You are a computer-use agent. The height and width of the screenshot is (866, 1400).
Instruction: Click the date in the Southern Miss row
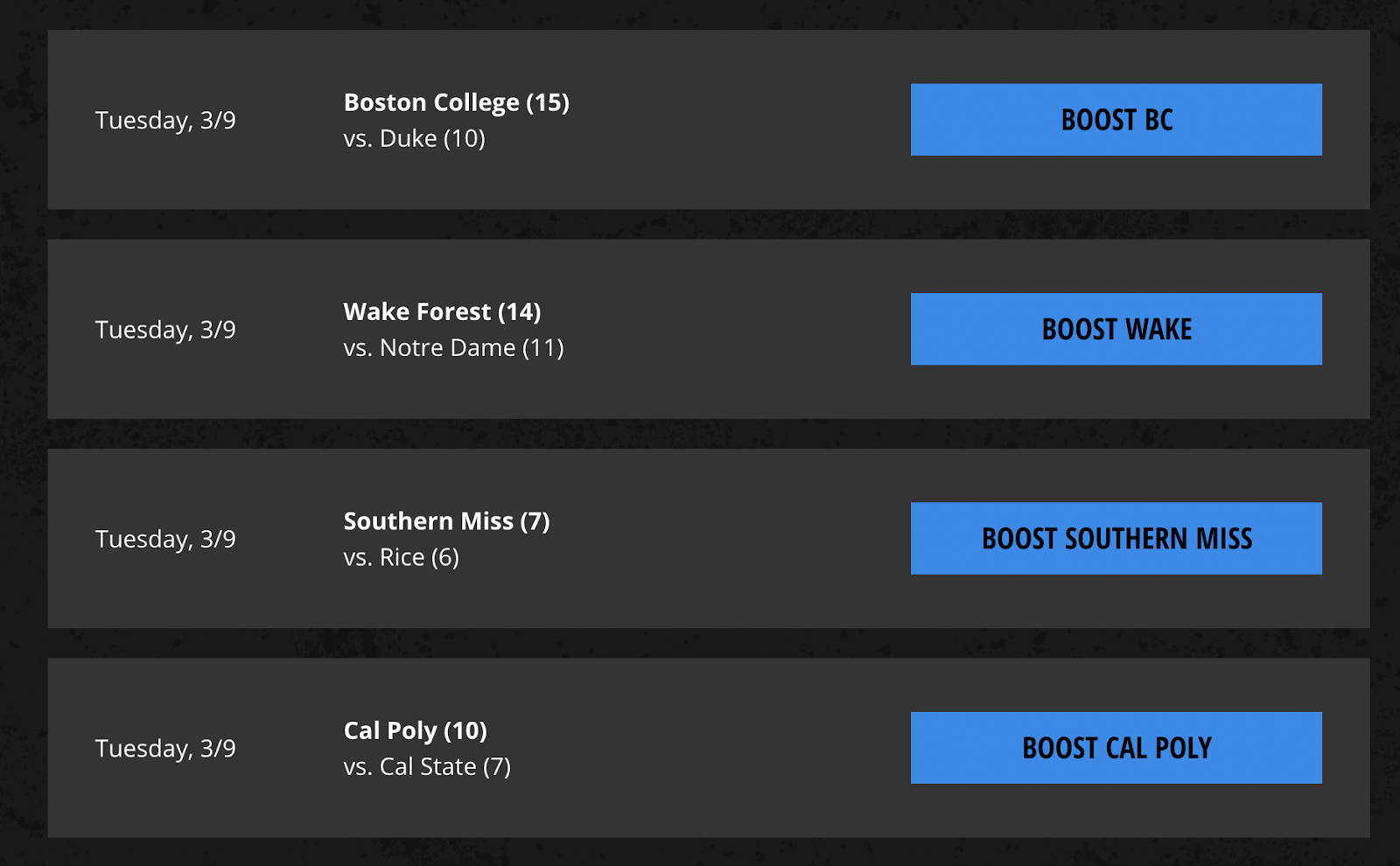[165, 539]
